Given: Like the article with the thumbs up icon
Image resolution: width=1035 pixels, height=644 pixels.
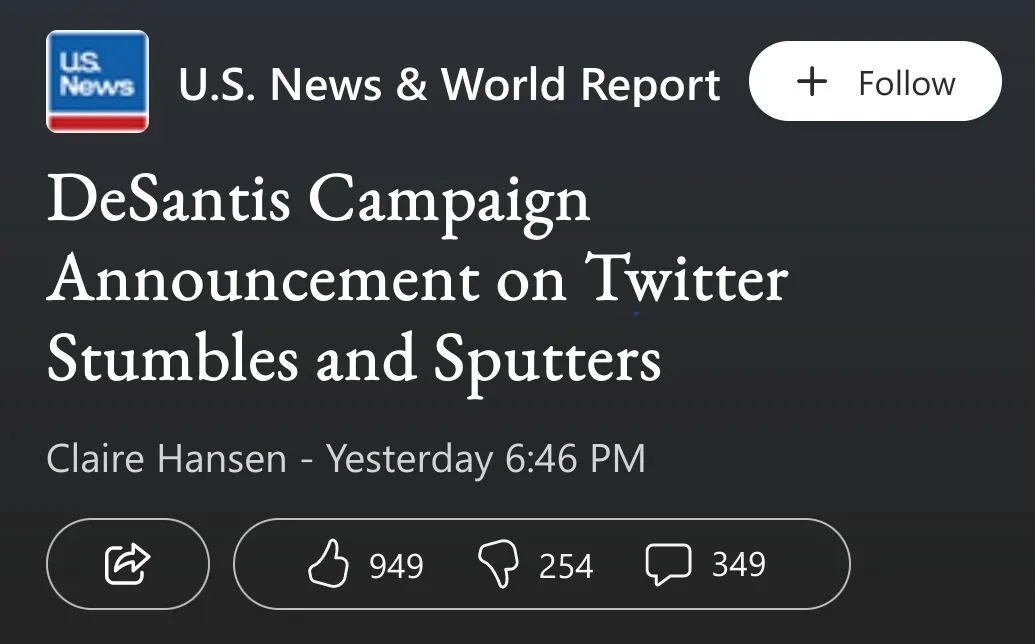Looking at the screenshot, I should pos(328,565).
